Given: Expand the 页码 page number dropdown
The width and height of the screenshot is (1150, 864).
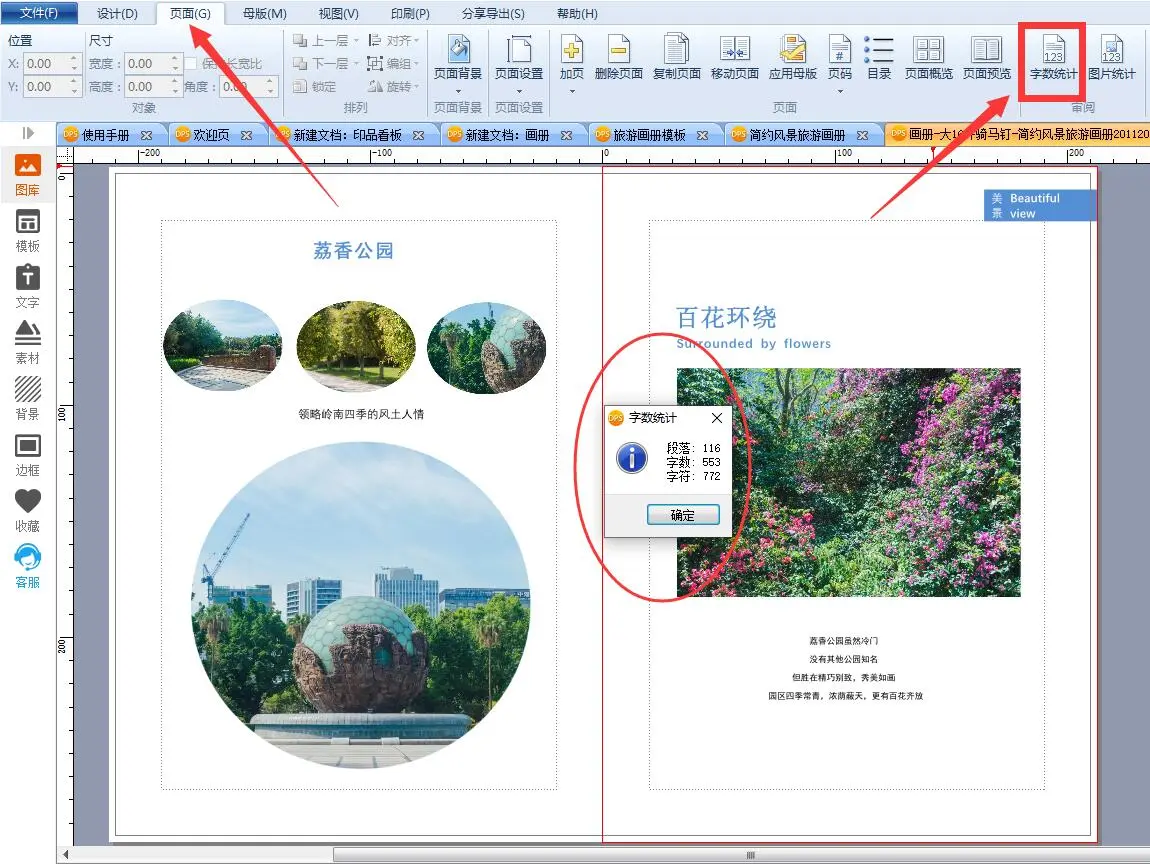Looking at the screenshot, I should tap(840, 91).
